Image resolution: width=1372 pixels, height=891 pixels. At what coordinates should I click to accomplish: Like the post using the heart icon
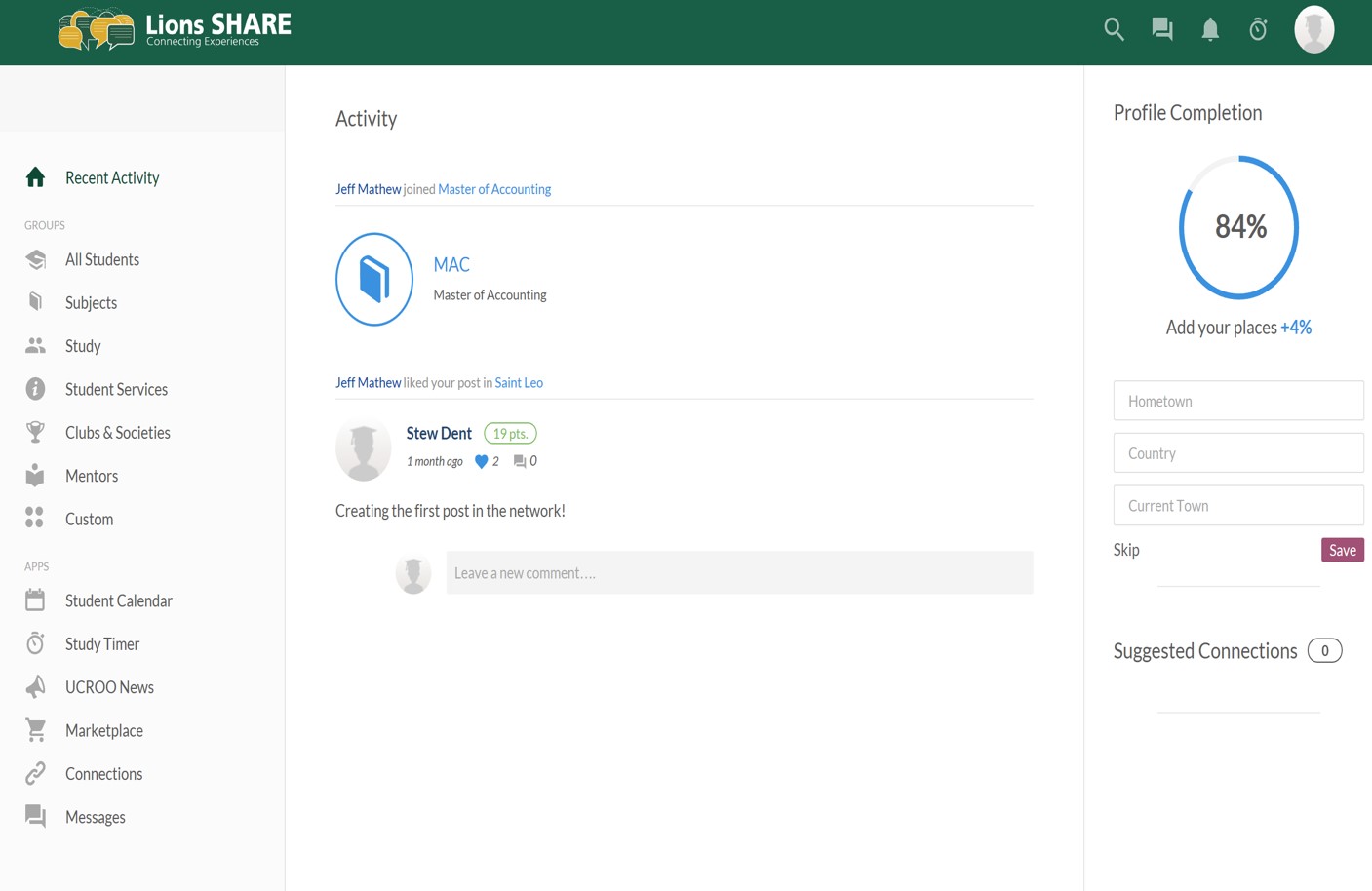pyautogui.click(x=481, y=462)
